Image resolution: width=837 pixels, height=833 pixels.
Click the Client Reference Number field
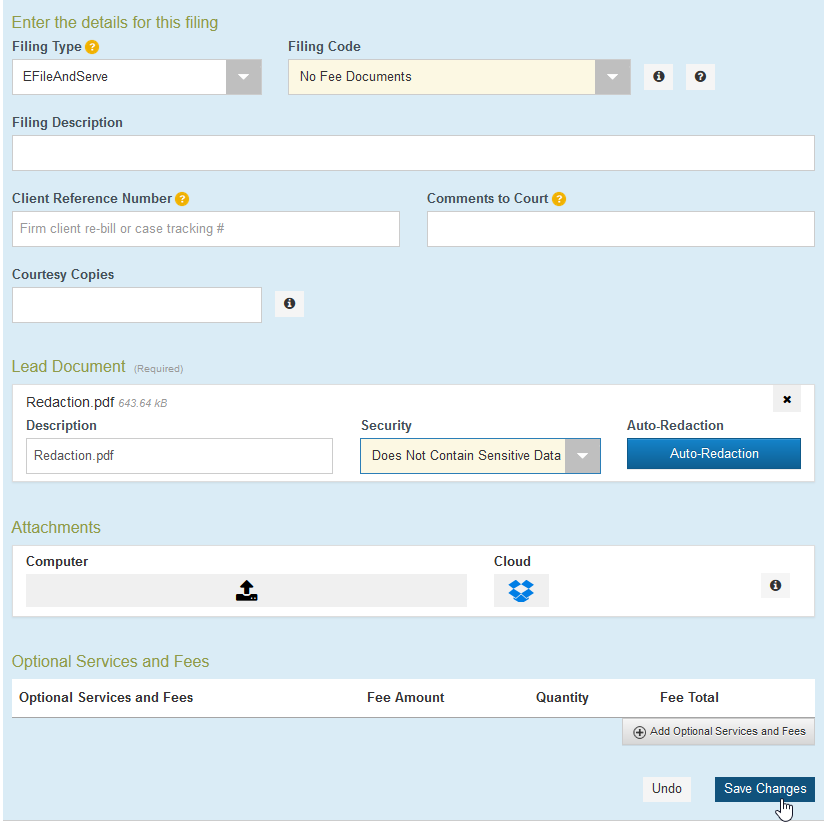point(206,229)
